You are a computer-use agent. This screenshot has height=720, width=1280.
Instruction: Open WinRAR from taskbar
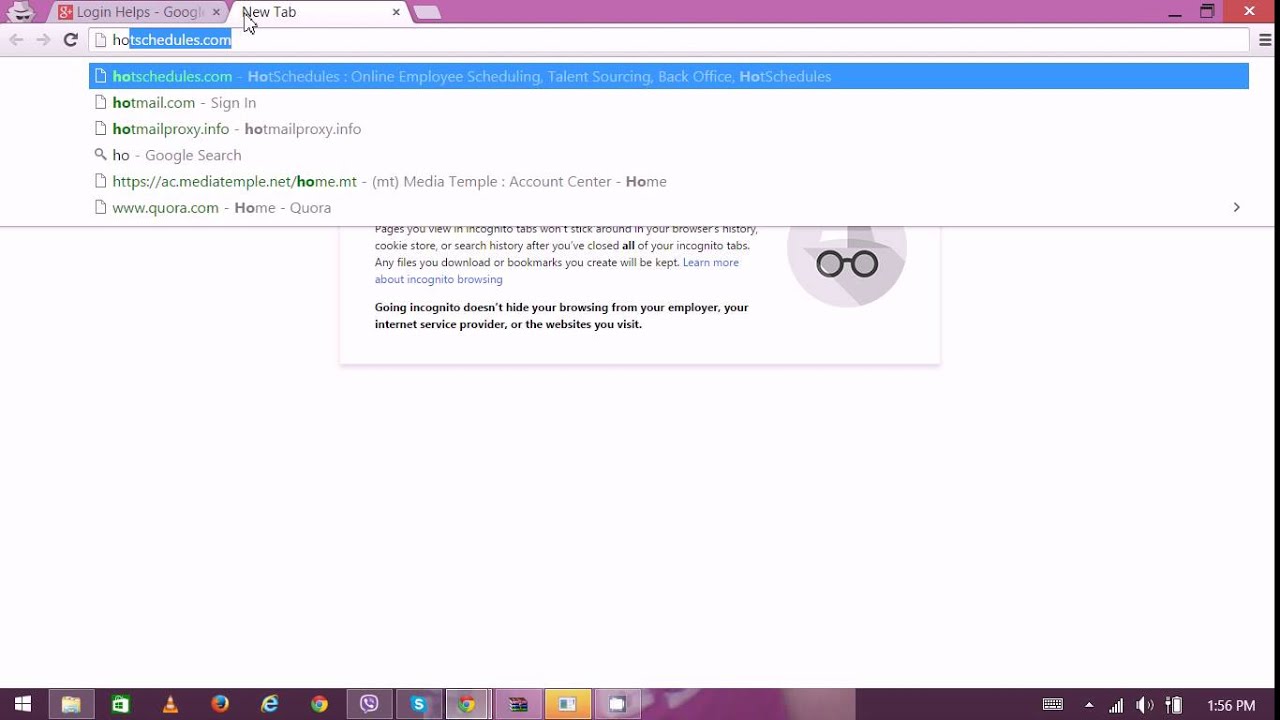518,704
